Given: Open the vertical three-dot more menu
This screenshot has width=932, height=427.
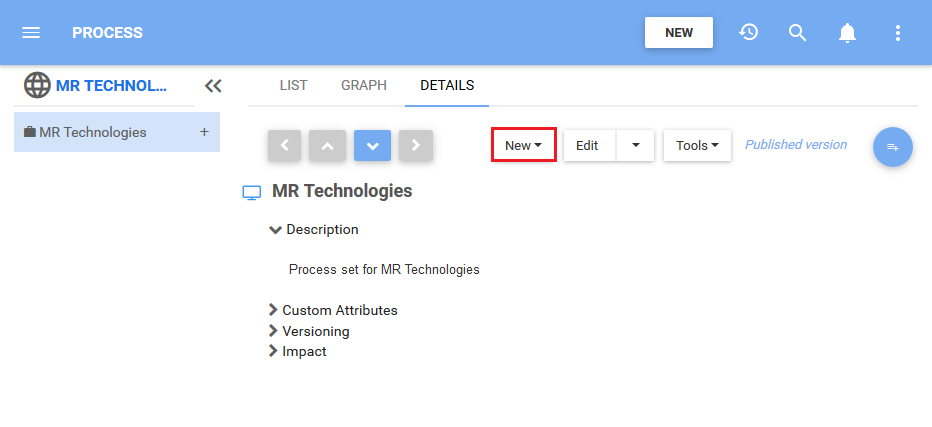Looking at the screenshot, I should pos(898,33).
